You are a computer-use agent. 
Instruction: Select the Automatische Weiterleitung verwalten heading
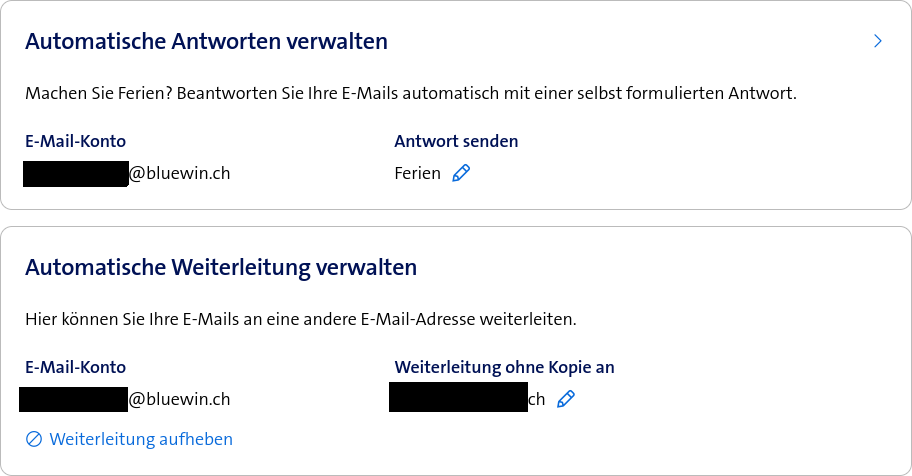click(221, 267)
